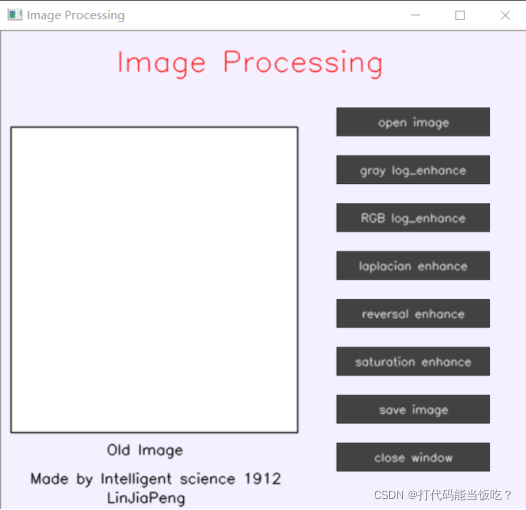
Task: Save the result using save image
Action: (x=413, y=409)
